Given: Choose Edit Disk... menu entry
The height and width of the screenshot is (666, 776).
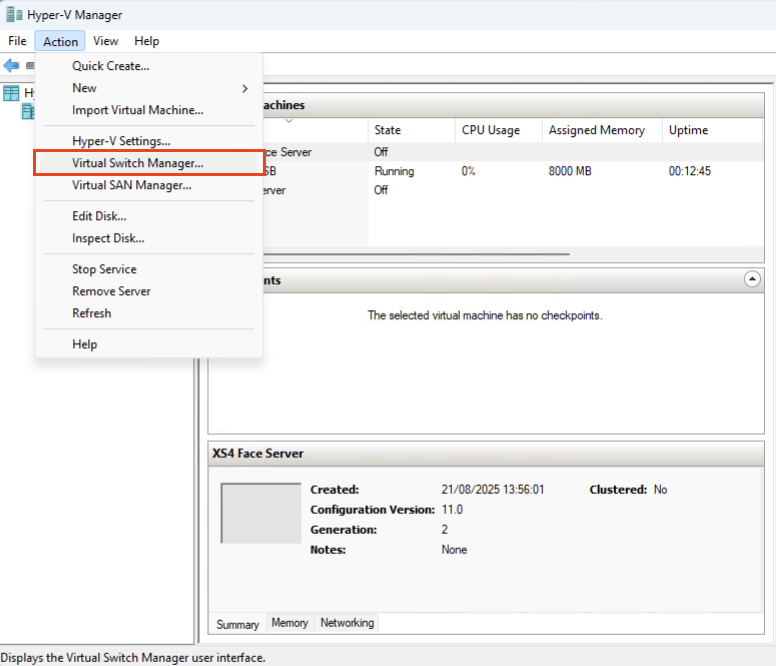Looking at the screenshot, I should point(148,216).
